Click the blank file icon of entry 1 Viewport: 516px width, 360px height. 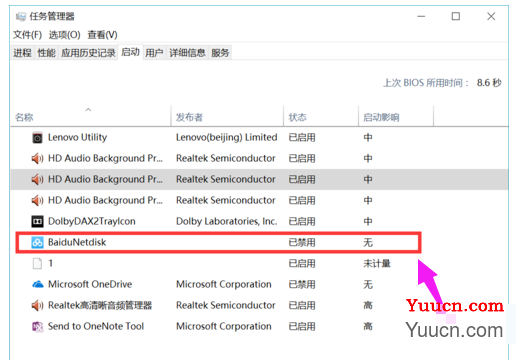(x=37, y=263)
